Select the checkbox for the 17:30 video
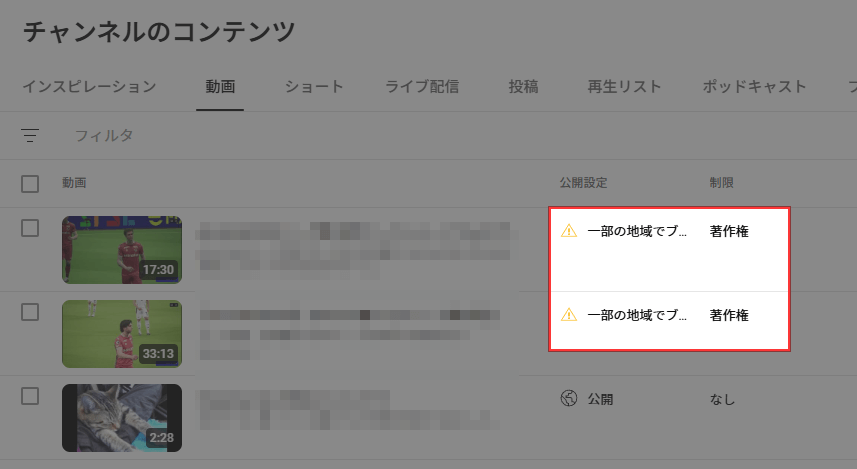The height and width of the screenshot is (469, 857). pyautogui.click(x=30, y=228)
